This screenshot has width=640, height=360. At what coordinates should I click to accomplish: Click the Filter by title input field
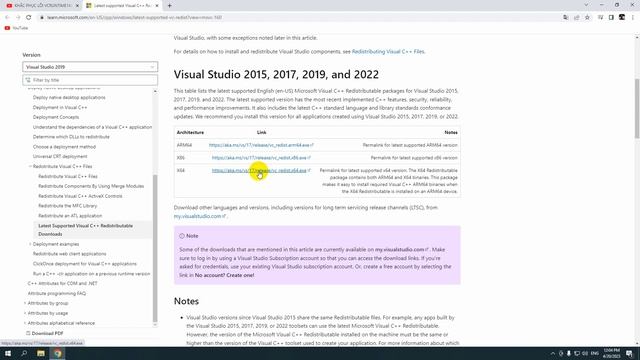click(90, 80)
